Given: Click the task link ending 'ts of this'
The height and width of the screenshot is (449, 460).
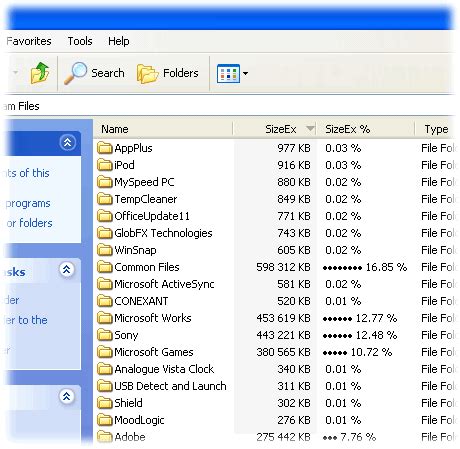Looking at the screenshot, I should coord(27,173).
